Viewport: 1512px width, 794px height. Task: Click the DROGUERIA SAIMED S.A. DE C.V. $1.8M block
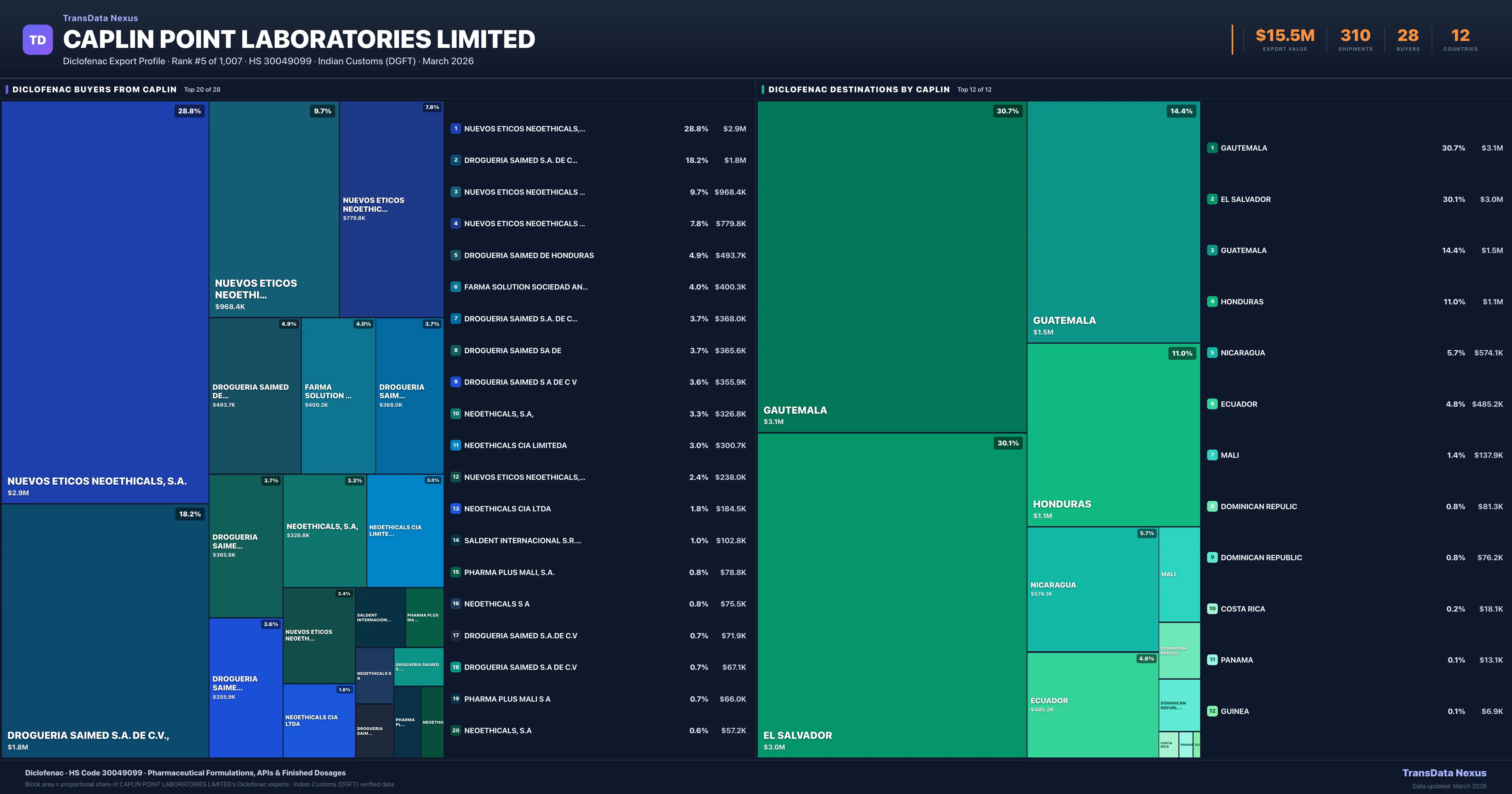click(x=105, y=631)
